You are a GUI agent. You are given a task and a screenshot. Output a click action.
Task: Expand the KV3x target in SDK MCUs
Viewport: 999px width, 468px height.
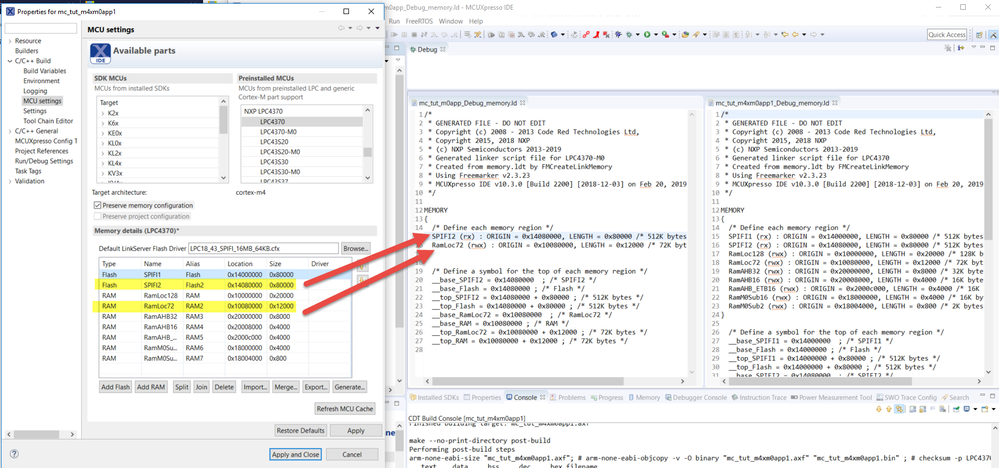click(103, 173)
